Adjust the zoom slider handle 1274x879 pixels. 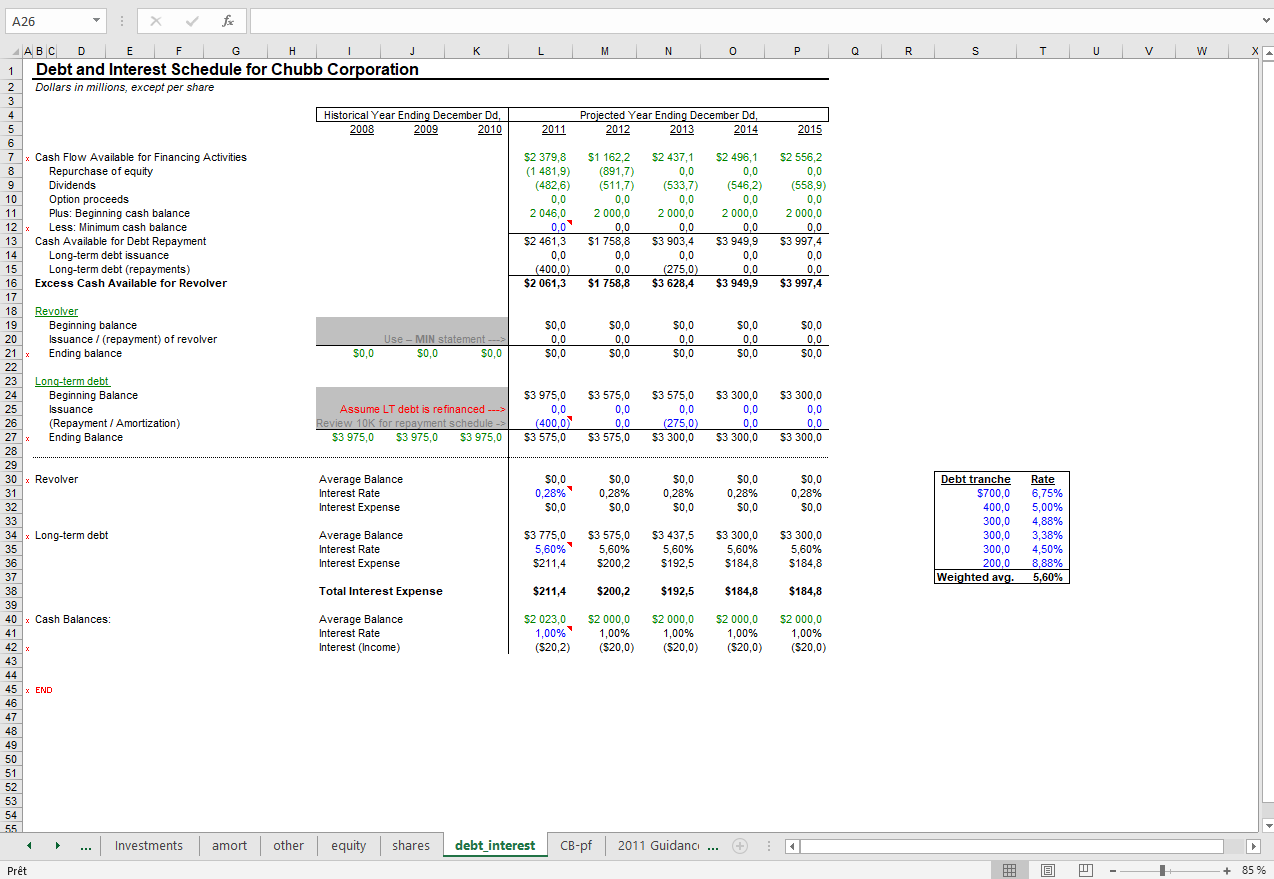(x=1162, y=870)
